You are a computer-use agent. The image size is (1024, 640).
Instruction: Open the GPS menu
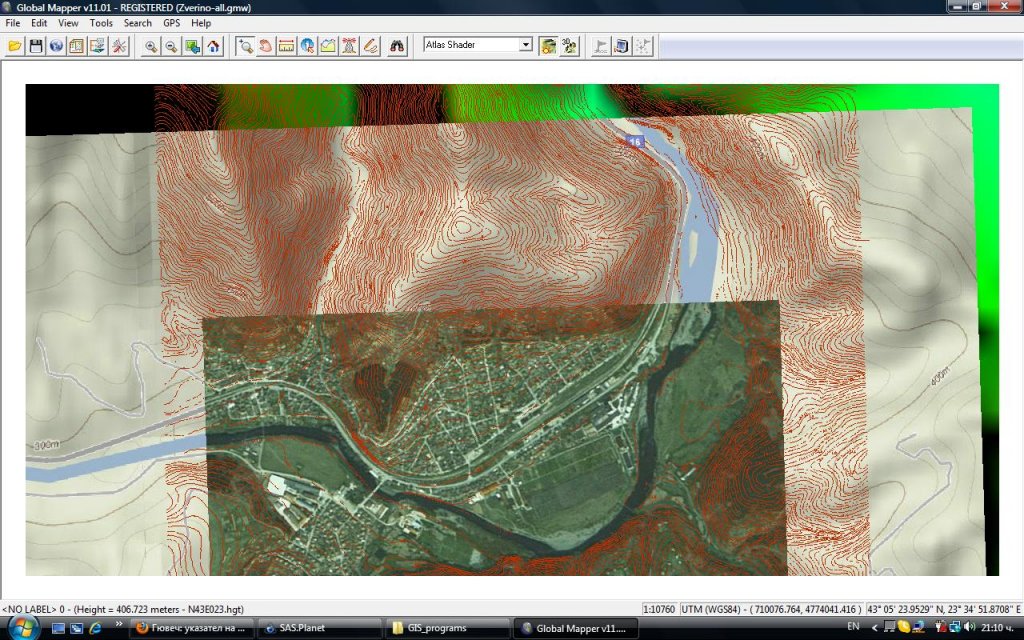click(171, 22)
